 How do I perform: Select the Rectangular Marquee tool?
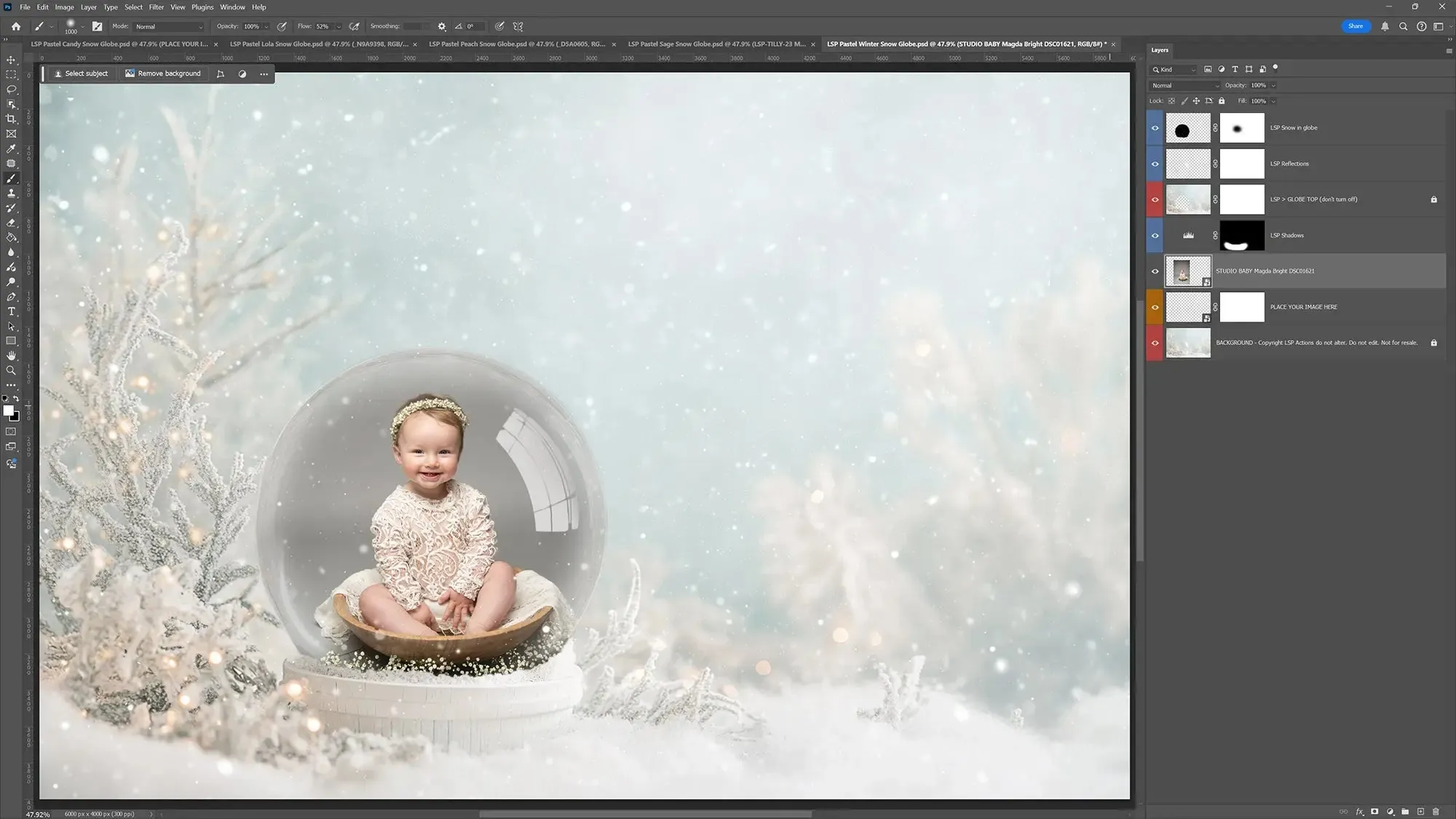point(11,74)
